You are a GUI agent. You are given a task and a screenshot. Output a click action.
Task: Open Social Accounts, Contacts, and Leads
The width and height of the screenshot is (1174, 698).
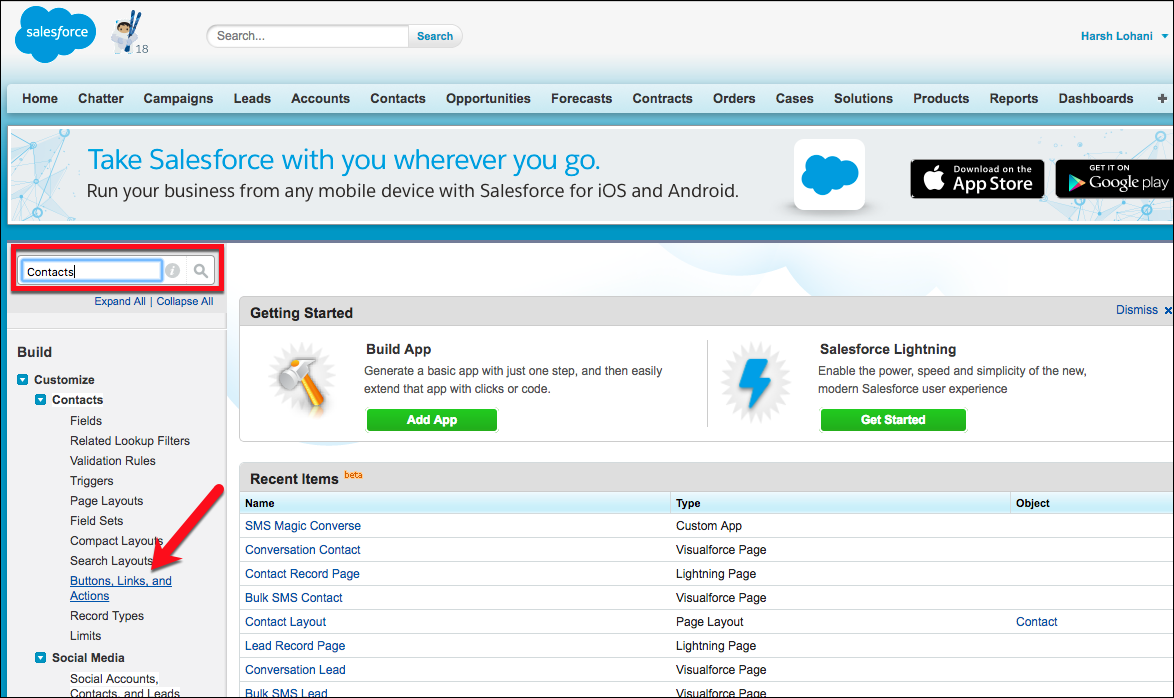click(125, 686)
